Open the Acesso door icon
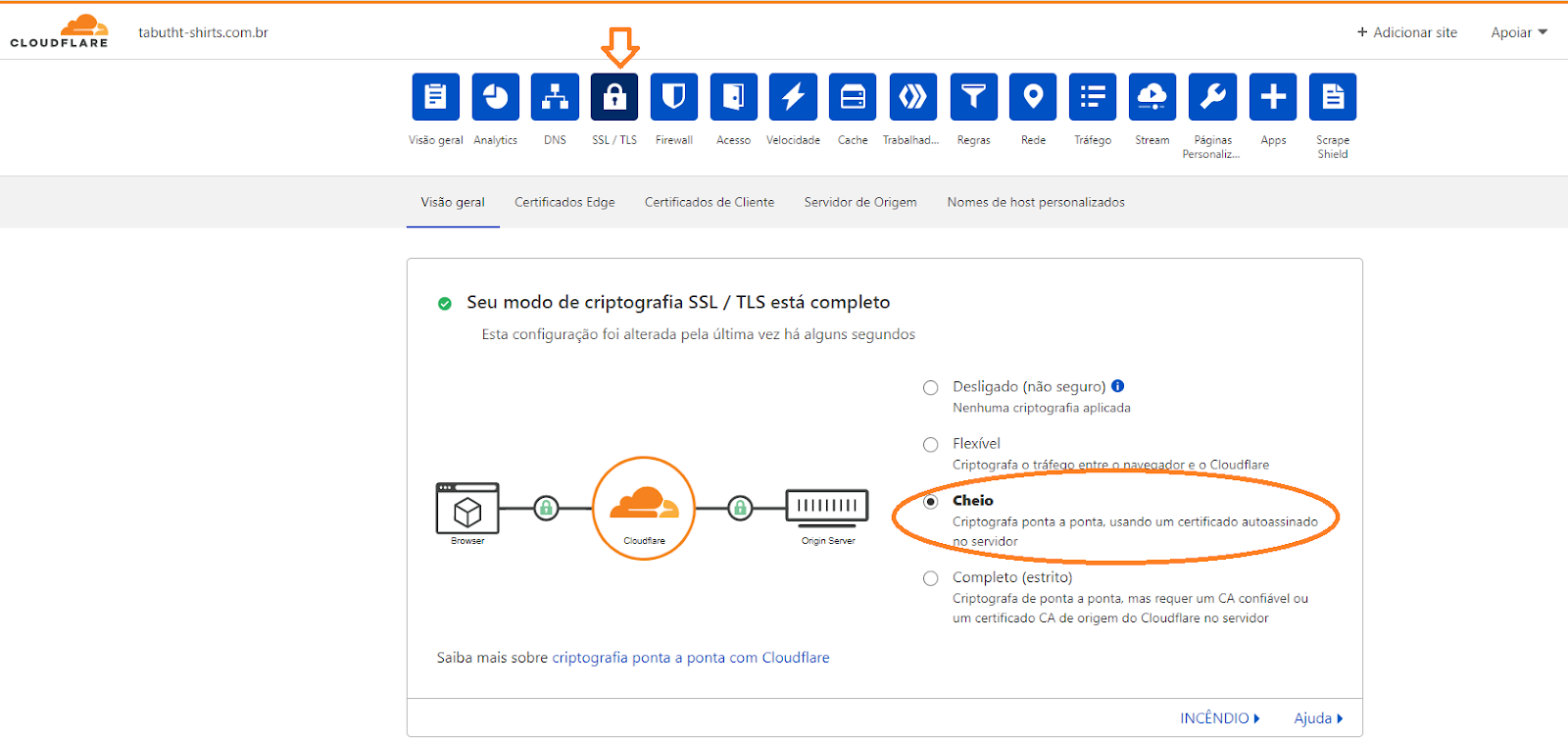Image resolution: width=1568 pixels, height=741 pixels. tap(734, 97)
